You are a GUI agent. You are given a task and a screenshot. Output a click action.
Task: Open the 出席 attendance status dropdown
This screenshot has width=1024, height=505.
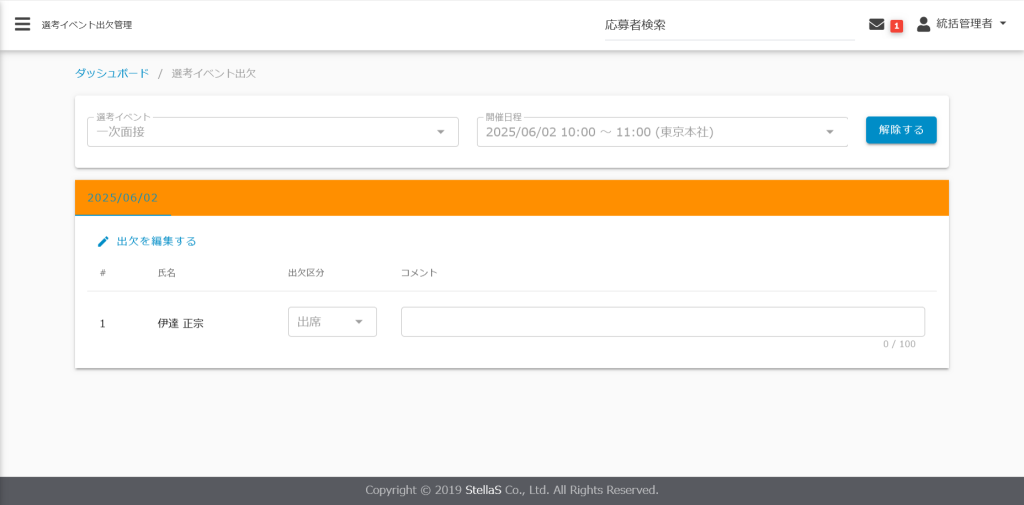pos(332,322)
